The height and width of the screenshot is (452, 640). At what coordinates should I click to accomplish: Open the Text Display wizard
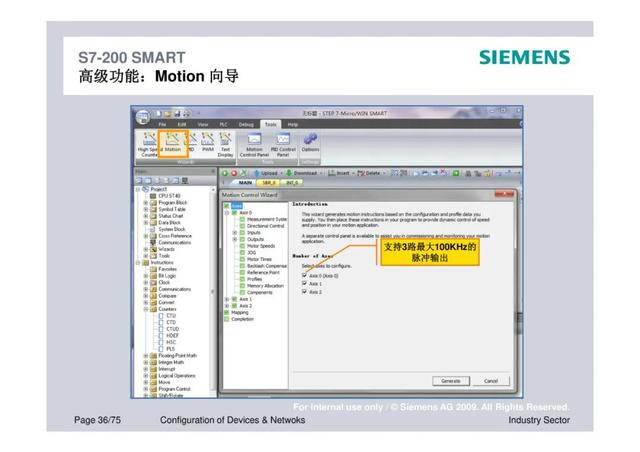[x=225, y=145]
